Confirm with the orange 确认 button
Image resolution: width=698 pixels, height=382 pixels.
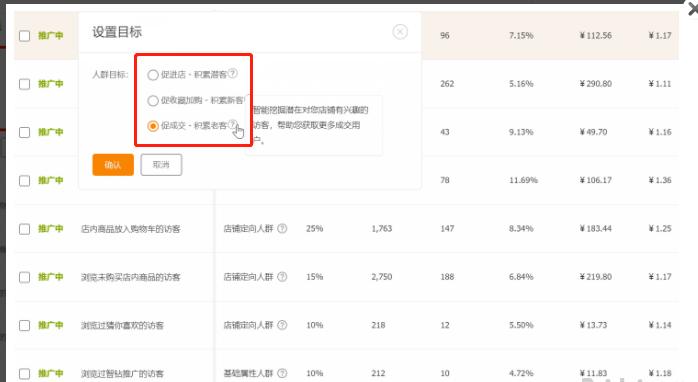click(x=113, y=165)
